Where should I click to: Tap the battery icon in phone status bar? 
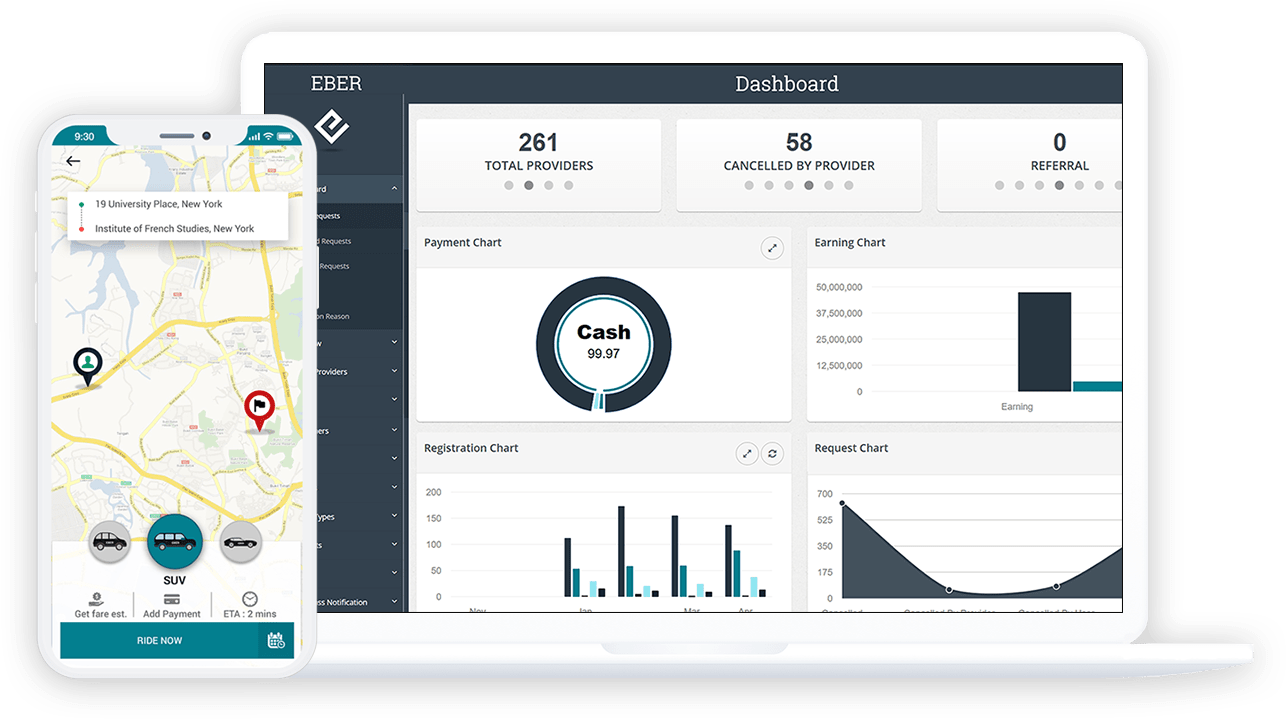283,136
